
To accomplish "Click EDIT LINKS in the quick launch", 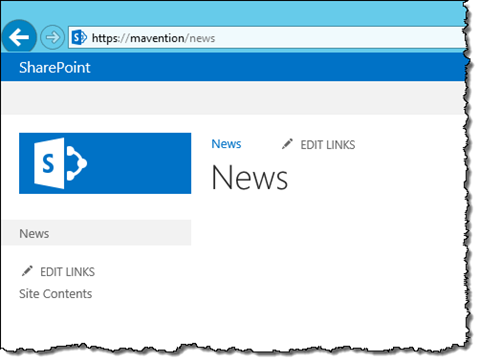I will 67,272.
